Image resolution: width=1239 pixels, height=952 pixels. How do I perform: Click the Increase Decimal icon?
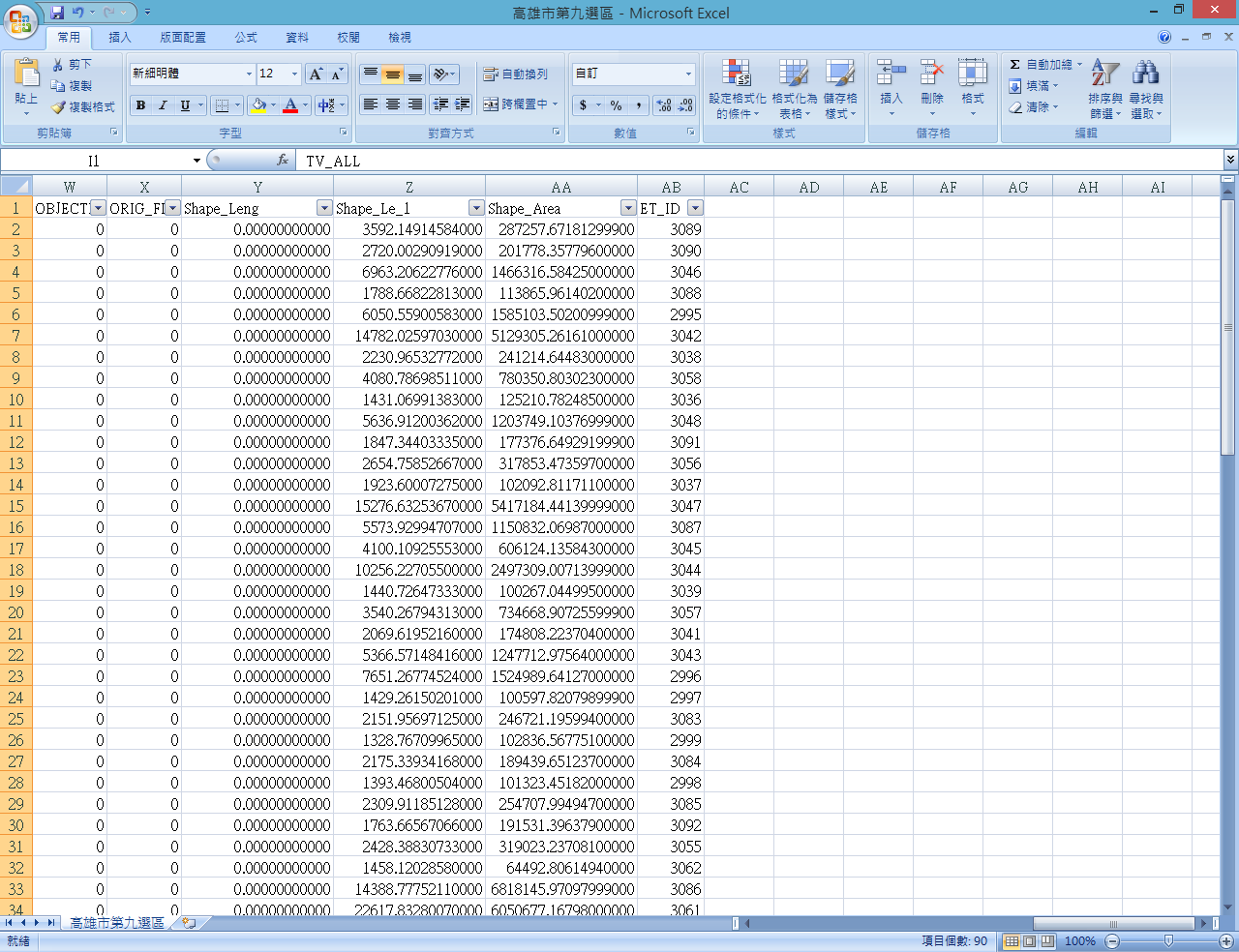click(664, 104)
